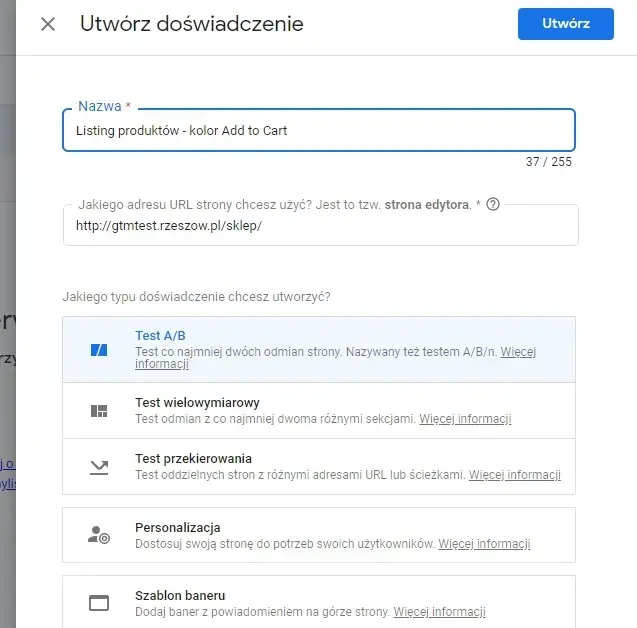The image size is (637, 628).
Task: Click the banner template window icon
Action: coord(99,603)
